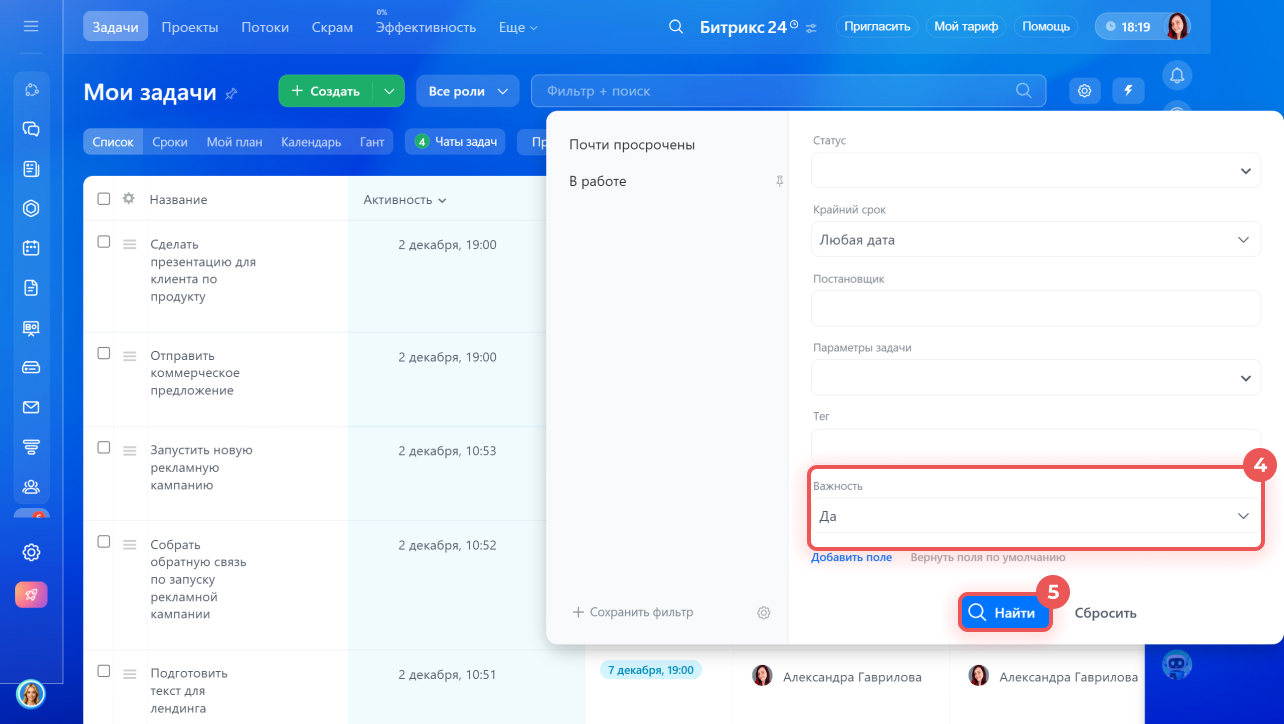This screenshot has width=1284, height=724.
Task: Click the filter settings gear icon
Action: point(763,612)
